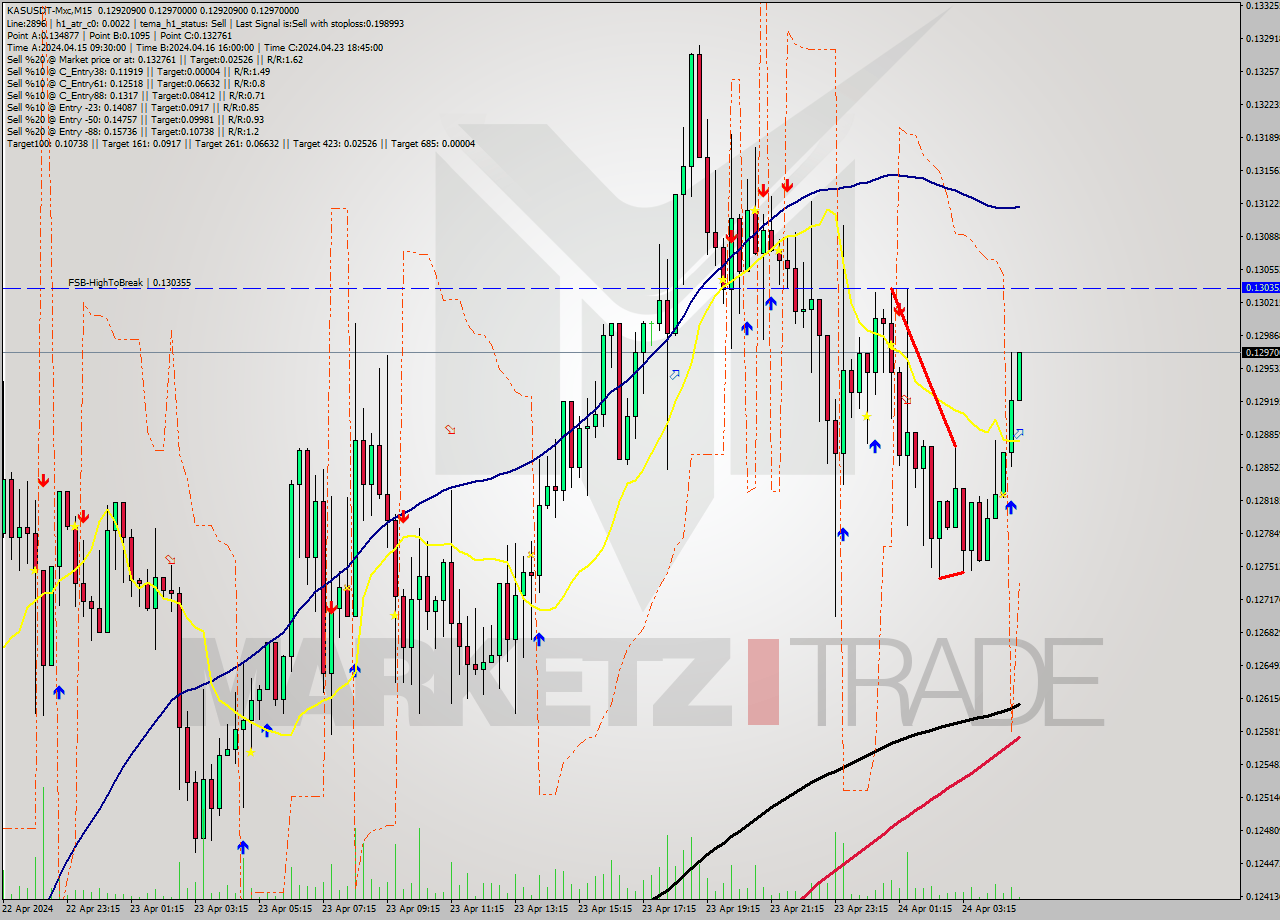Click the '23 Apr 21:15' time axis label

click(797, 909)
